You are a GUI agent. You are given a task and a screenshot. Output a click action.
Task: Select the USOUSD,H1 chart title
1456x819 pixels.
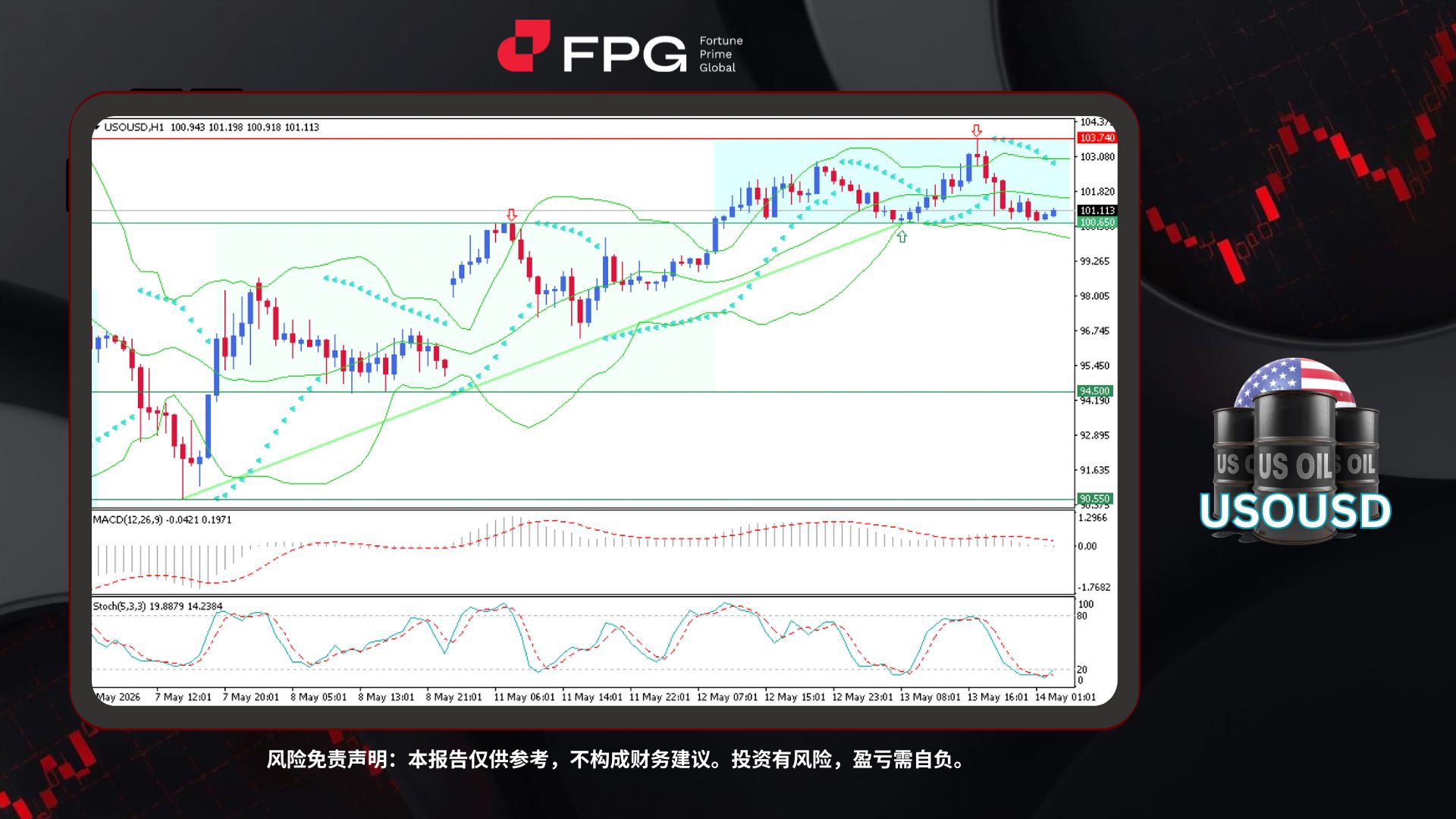pyautogui.click(x=133, y=127)
